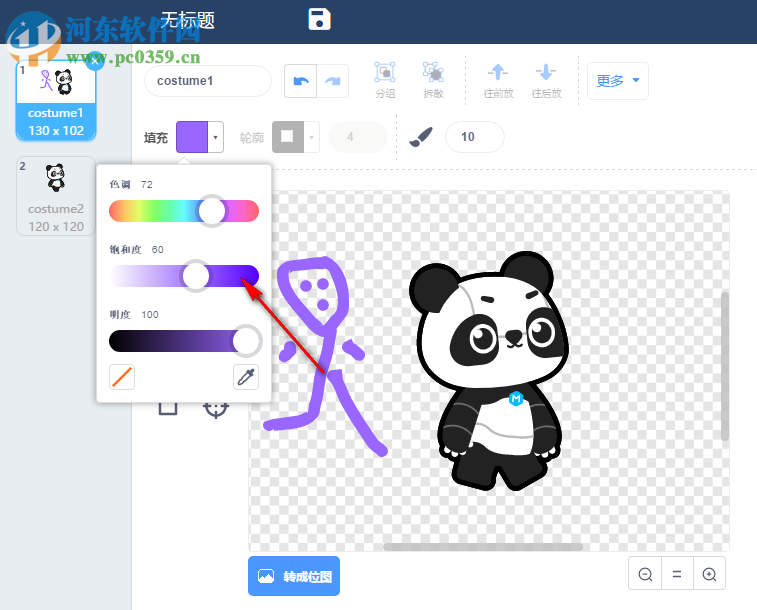Click the costume name field costume1
Screen dimensions: 757x610
coord(208,81)
